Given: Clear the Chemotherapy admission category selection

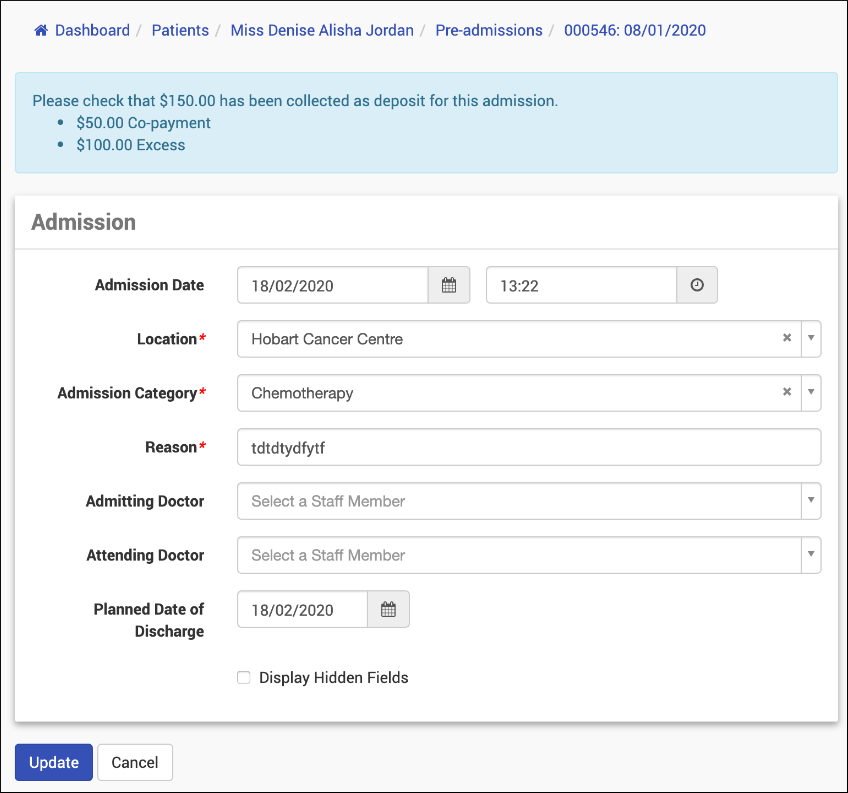Looking at the screenshot, I should click(787, 392).
